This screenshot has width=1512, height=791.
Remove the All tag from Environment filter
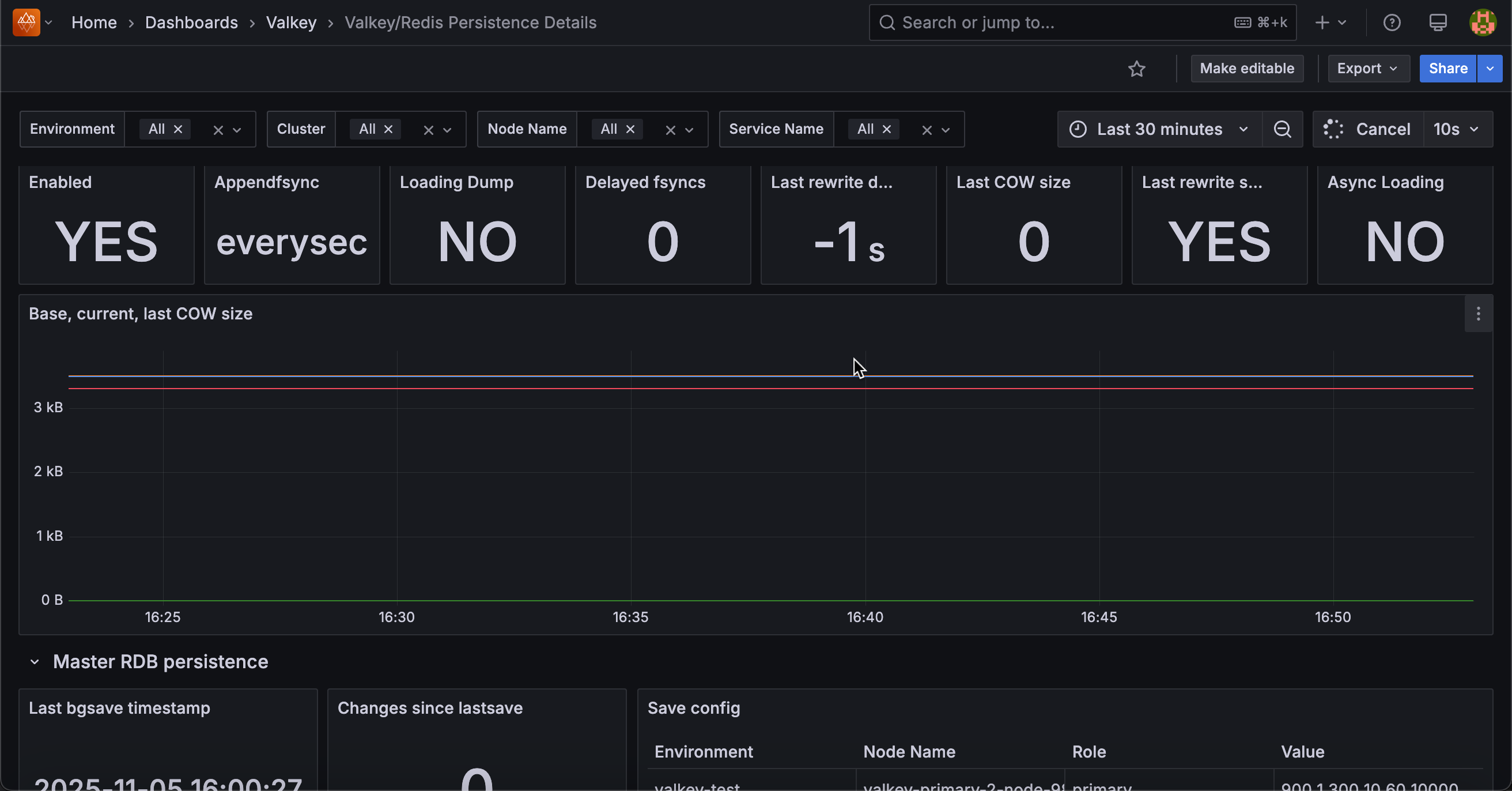pyautogui.click(x=178, y=129)
